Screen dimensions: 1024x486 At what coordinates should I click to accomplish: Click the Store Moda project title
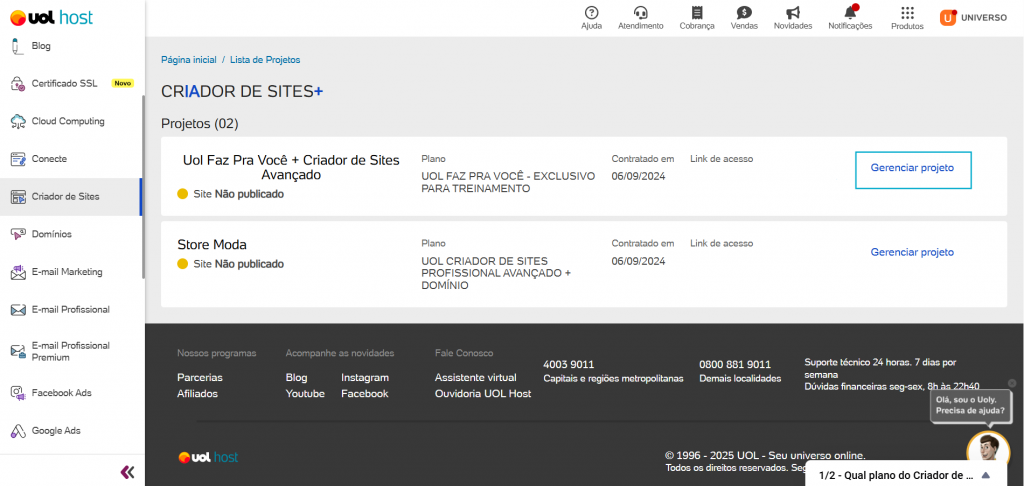coord(212,245)
